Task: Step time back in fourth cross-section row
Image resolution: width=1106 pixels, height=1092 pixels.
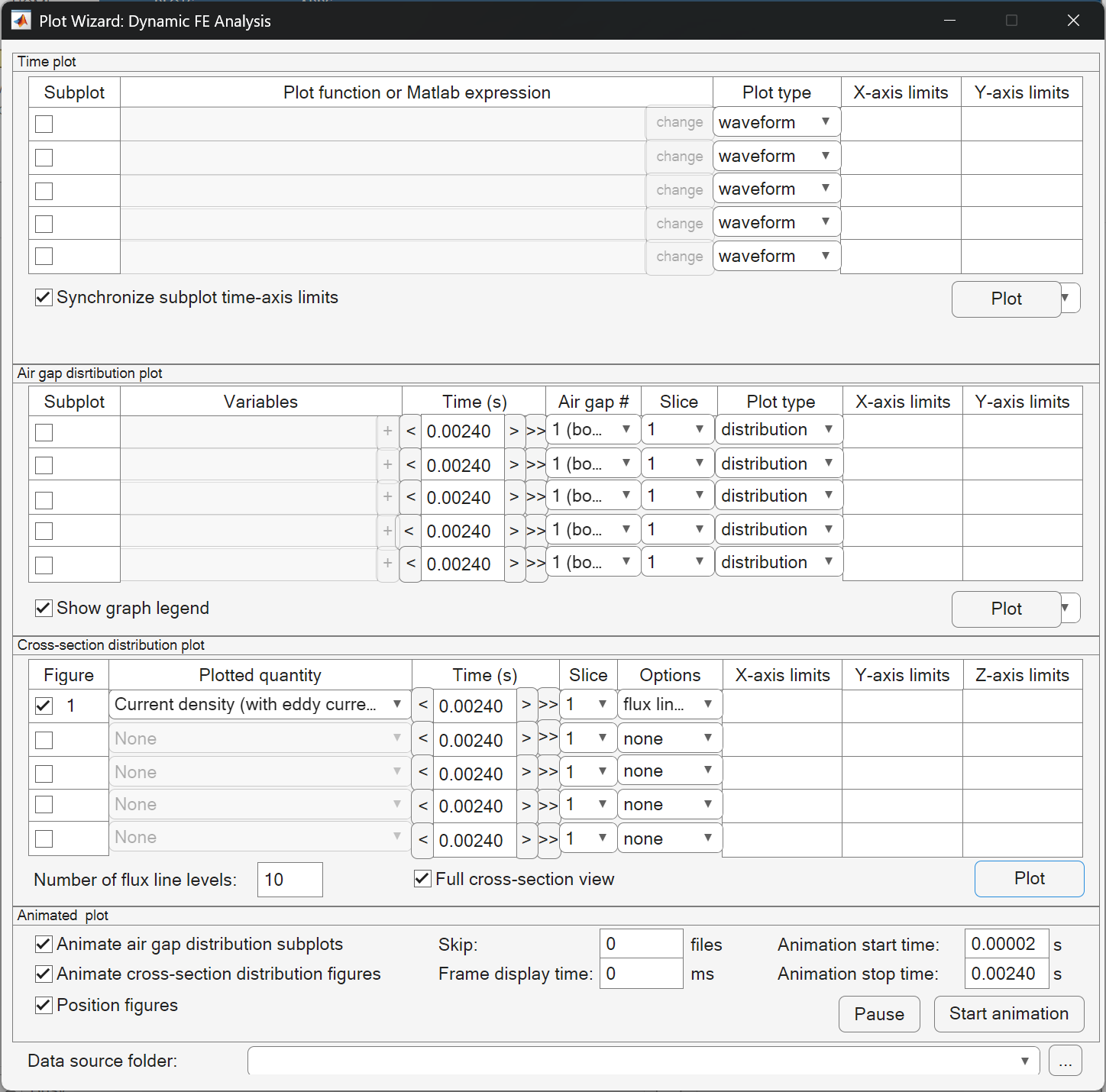Action: pyautogui.click(x=422, y=806)
